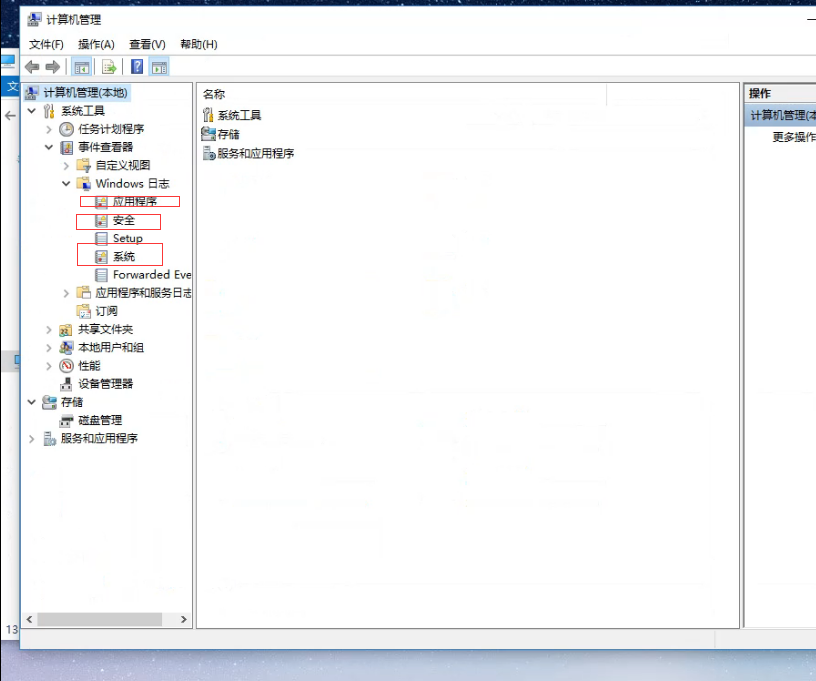Click the 性能 performance icon
816x681 pixels.
(x=66, y=366)
